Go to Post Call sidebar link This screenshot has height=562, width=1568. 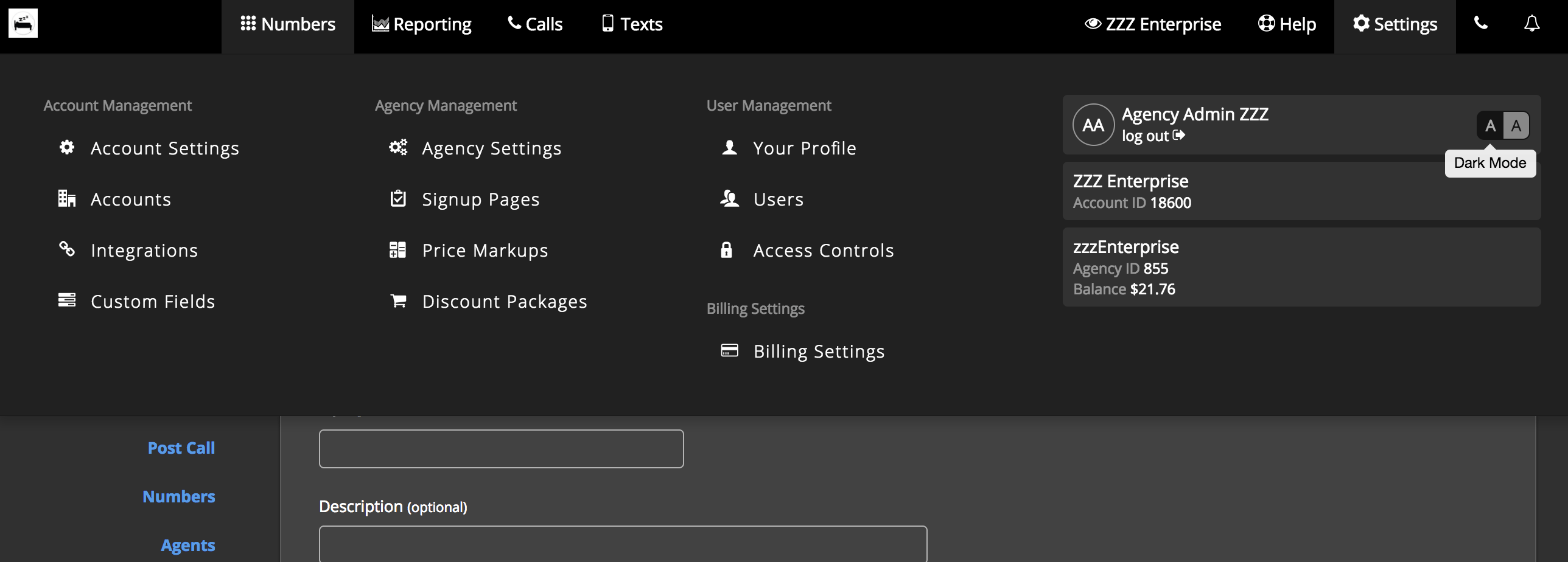[x=181, y=448]
